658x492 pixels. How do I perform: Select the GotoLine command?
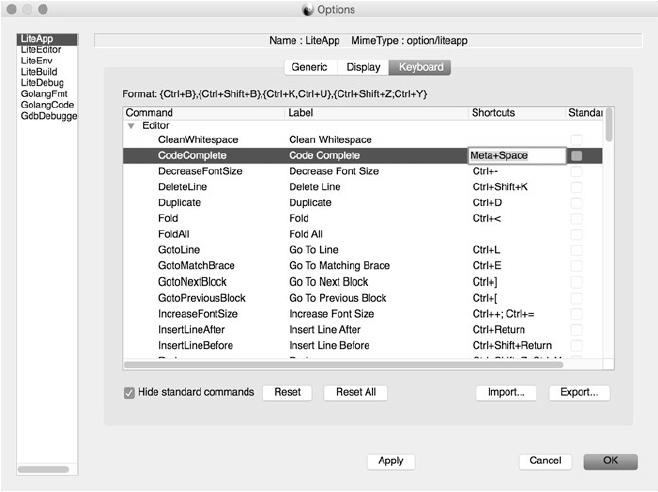tap(179, 250)
